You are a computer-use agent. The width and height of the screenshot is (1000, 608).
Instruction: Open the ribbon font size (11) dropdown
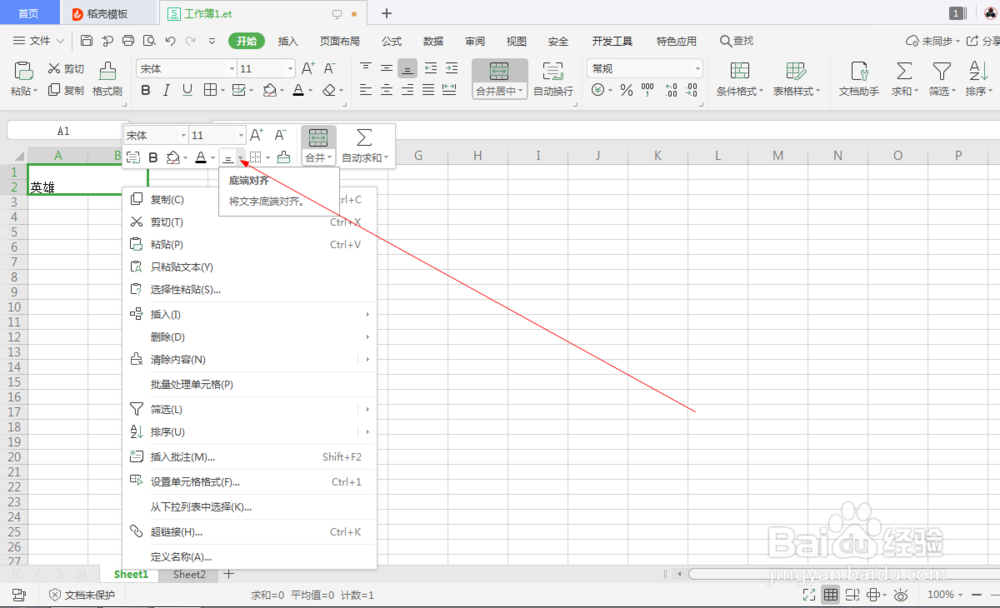click(x=290, y=68)
